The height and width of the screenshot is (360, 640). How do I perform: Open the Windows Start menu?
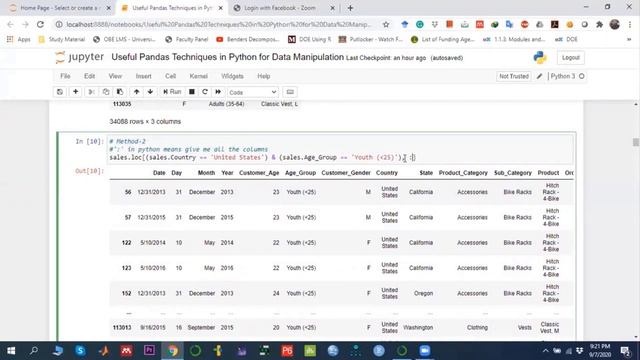coord(11,351)
